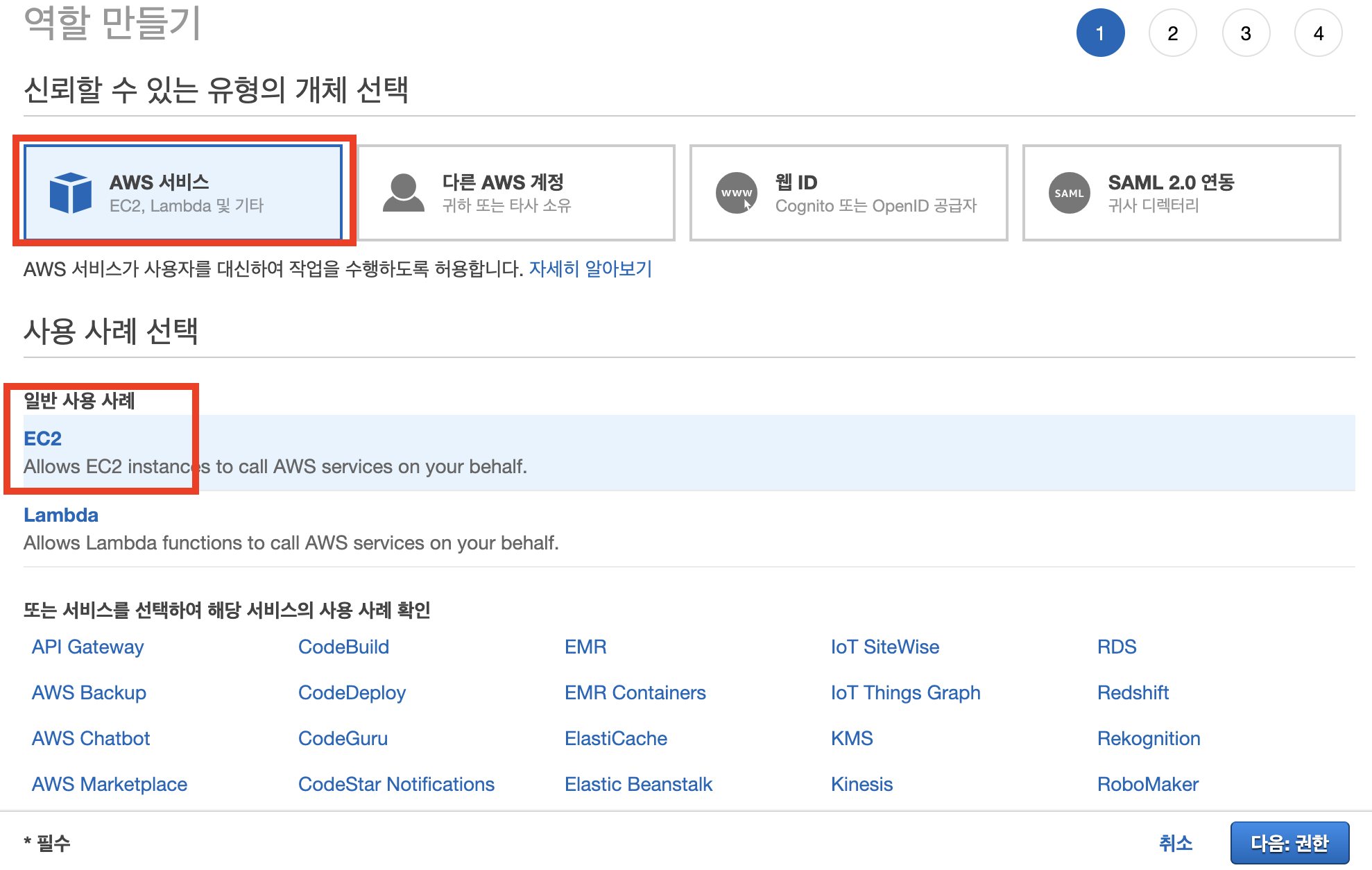
Task: Go to wizard step 4 circle
Action: pyautogui.click(x=1319, y=33)
